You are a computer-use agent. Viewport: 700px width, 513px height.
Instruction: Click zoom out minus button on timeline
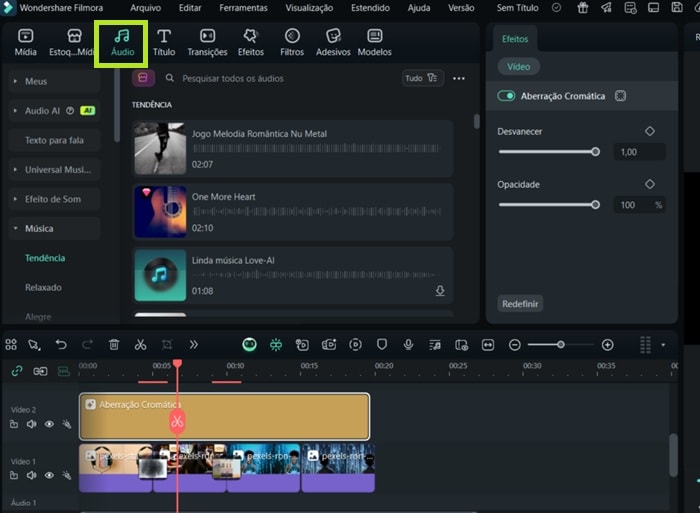(515, 345)
